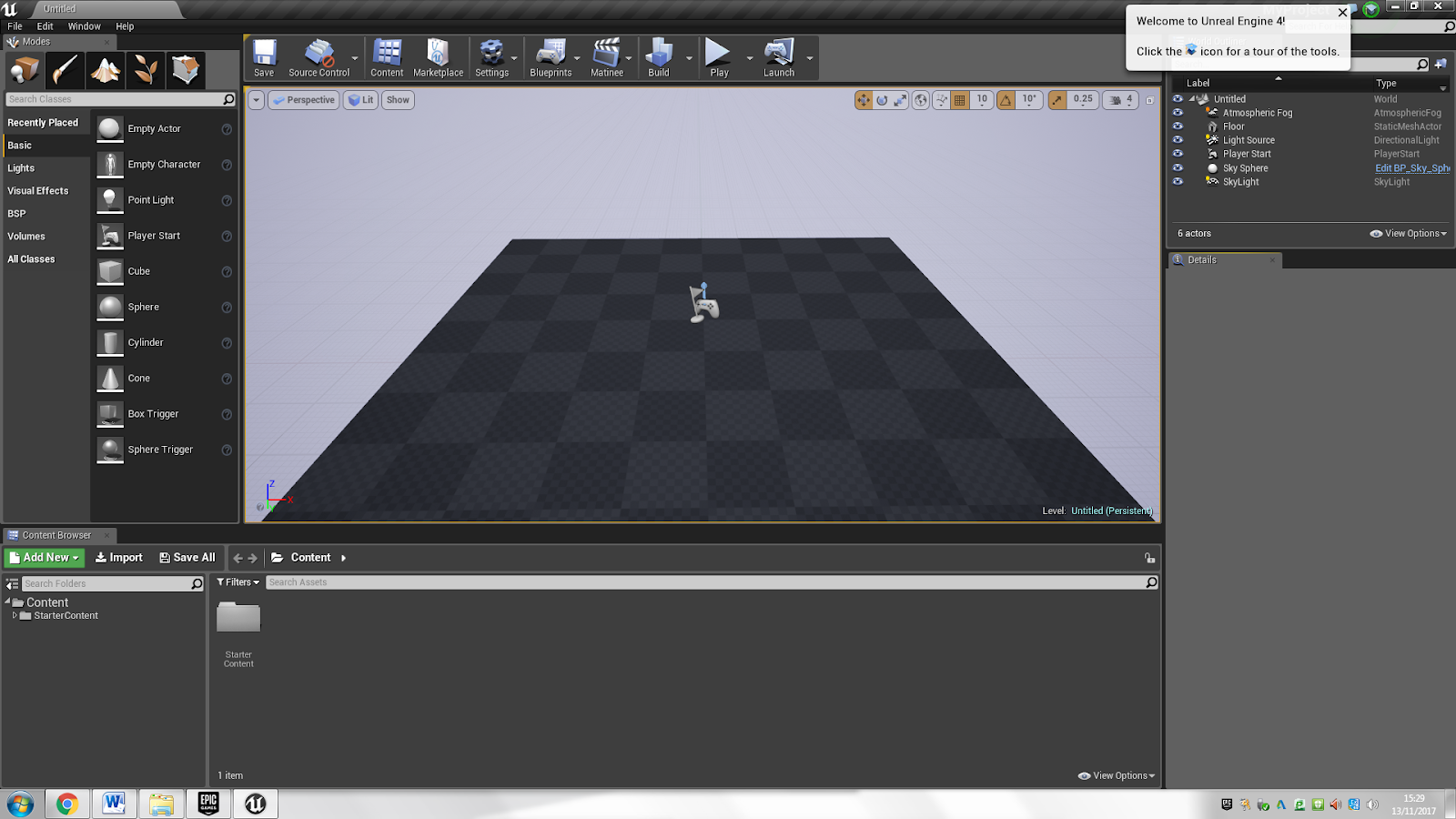Click the Import button
Screen dimensions: 1456x819
tap(119, 558)
